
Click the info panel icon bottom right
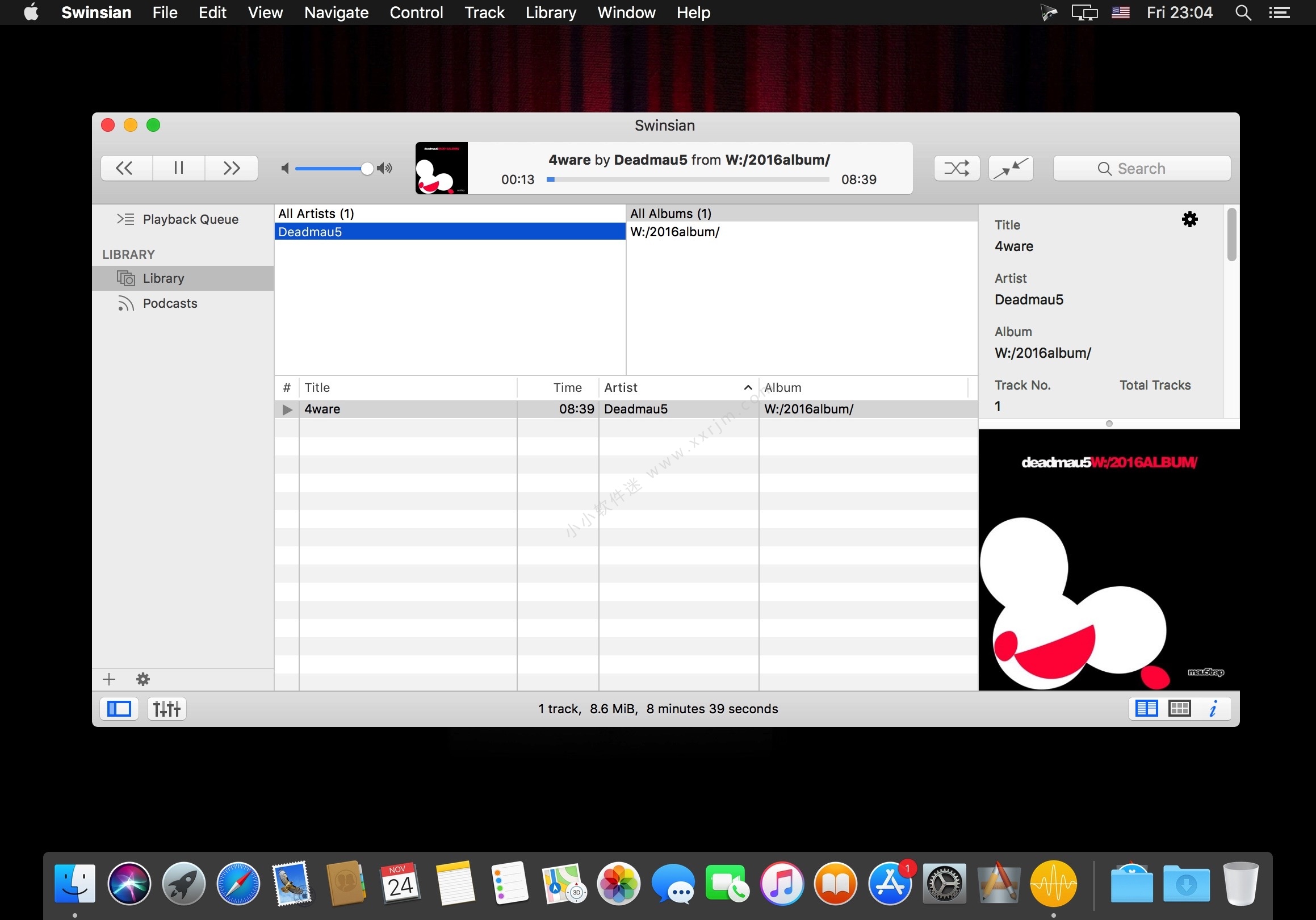click(x=1213, y=708)
